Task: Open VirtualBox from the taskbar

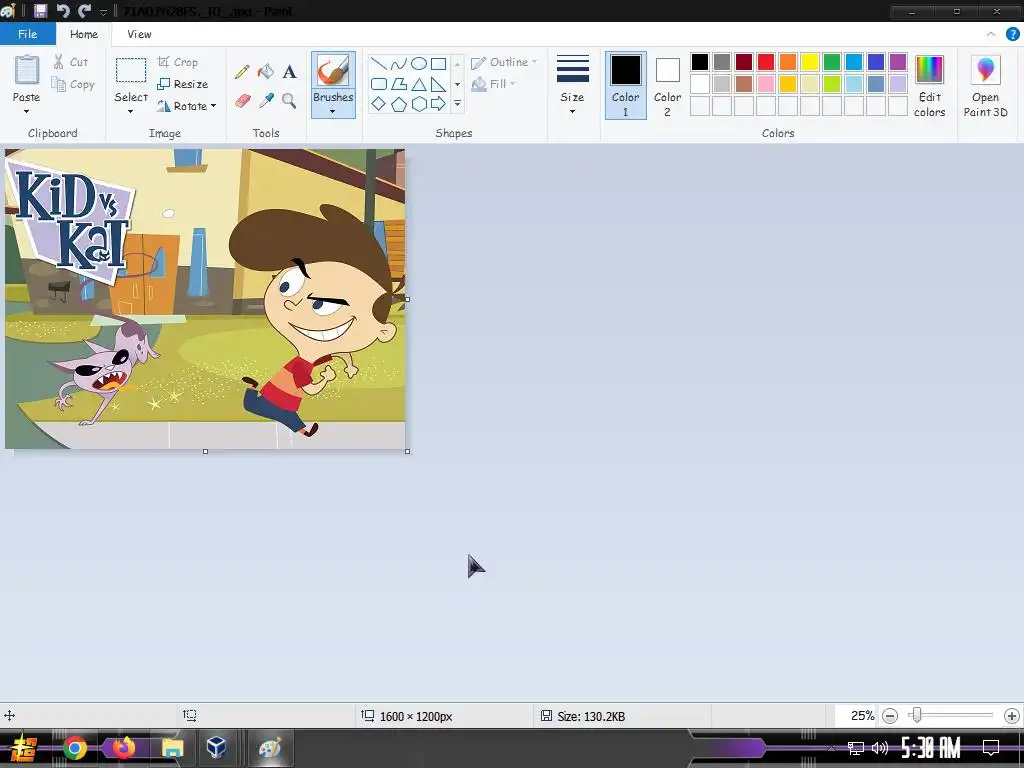Action: (x=217, y=747)
